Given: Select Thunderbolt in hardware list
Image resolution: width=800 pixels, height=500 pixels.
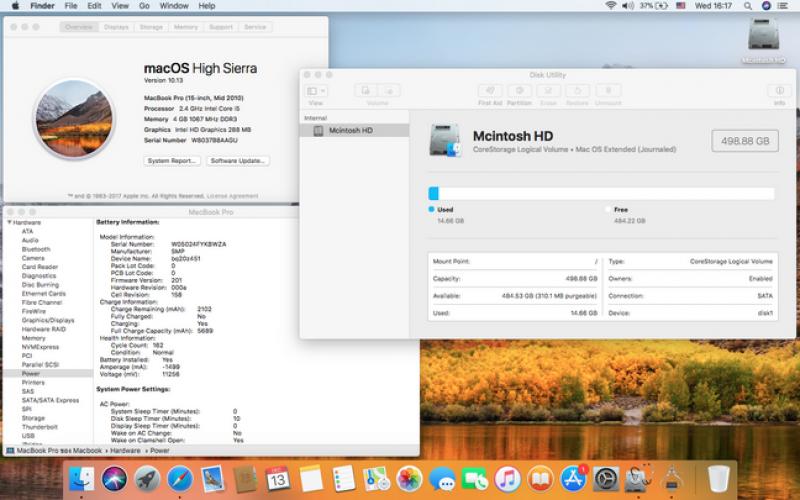Looking at the screenshot, I should click(x=40, y=427).
